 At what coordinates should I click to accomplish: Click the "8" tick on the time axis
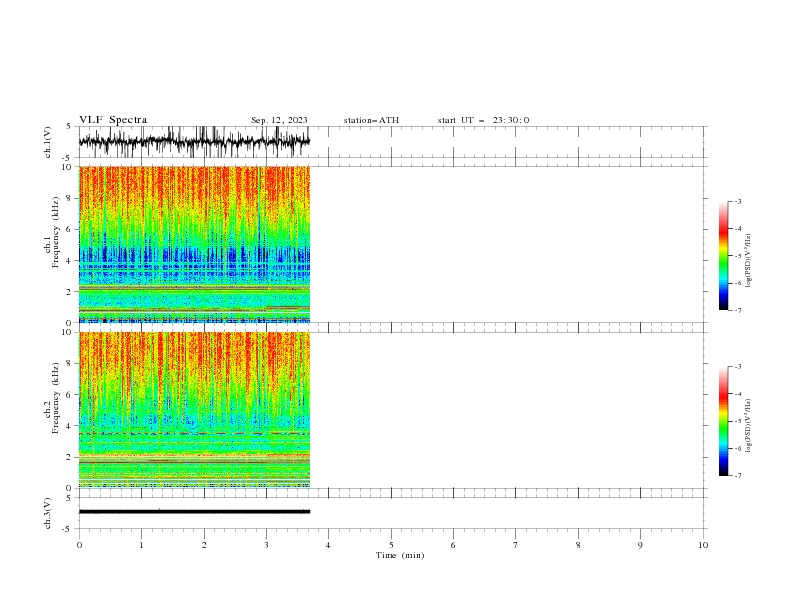pyautogui.click(x=578, y=545)
